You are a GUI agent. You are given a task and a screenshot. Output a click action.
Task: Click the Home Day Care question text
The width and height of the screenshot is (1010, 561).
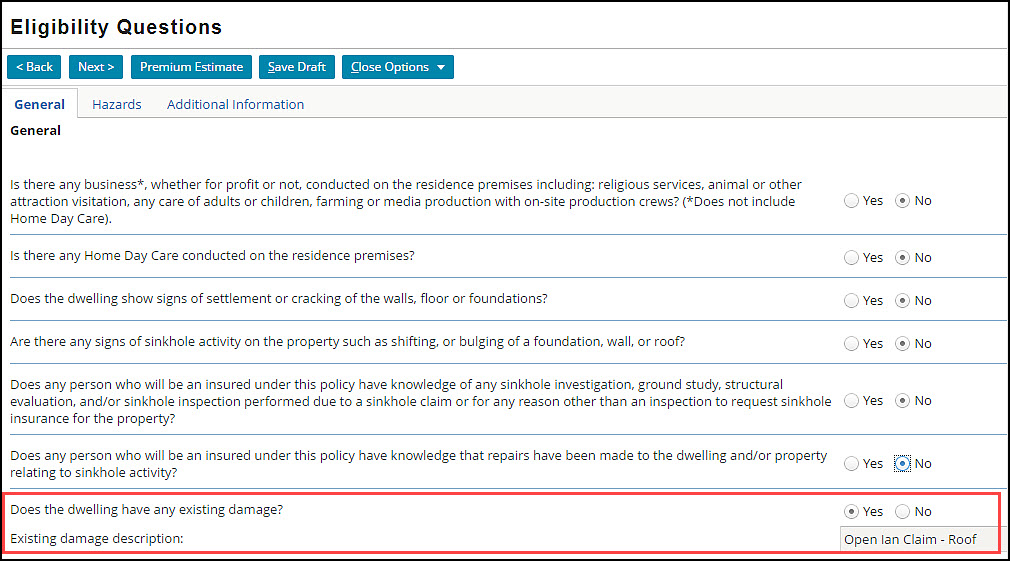pos(213,256)
